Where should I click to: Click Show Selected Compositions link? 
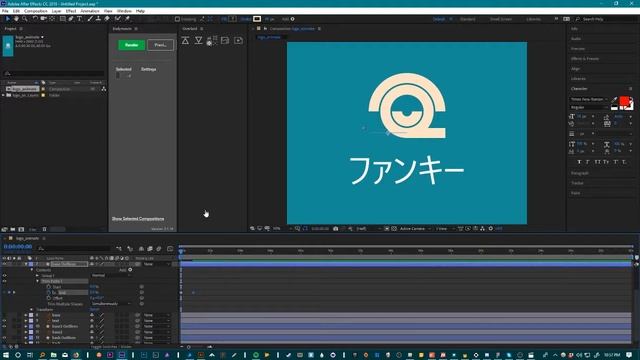pos(138,219)
